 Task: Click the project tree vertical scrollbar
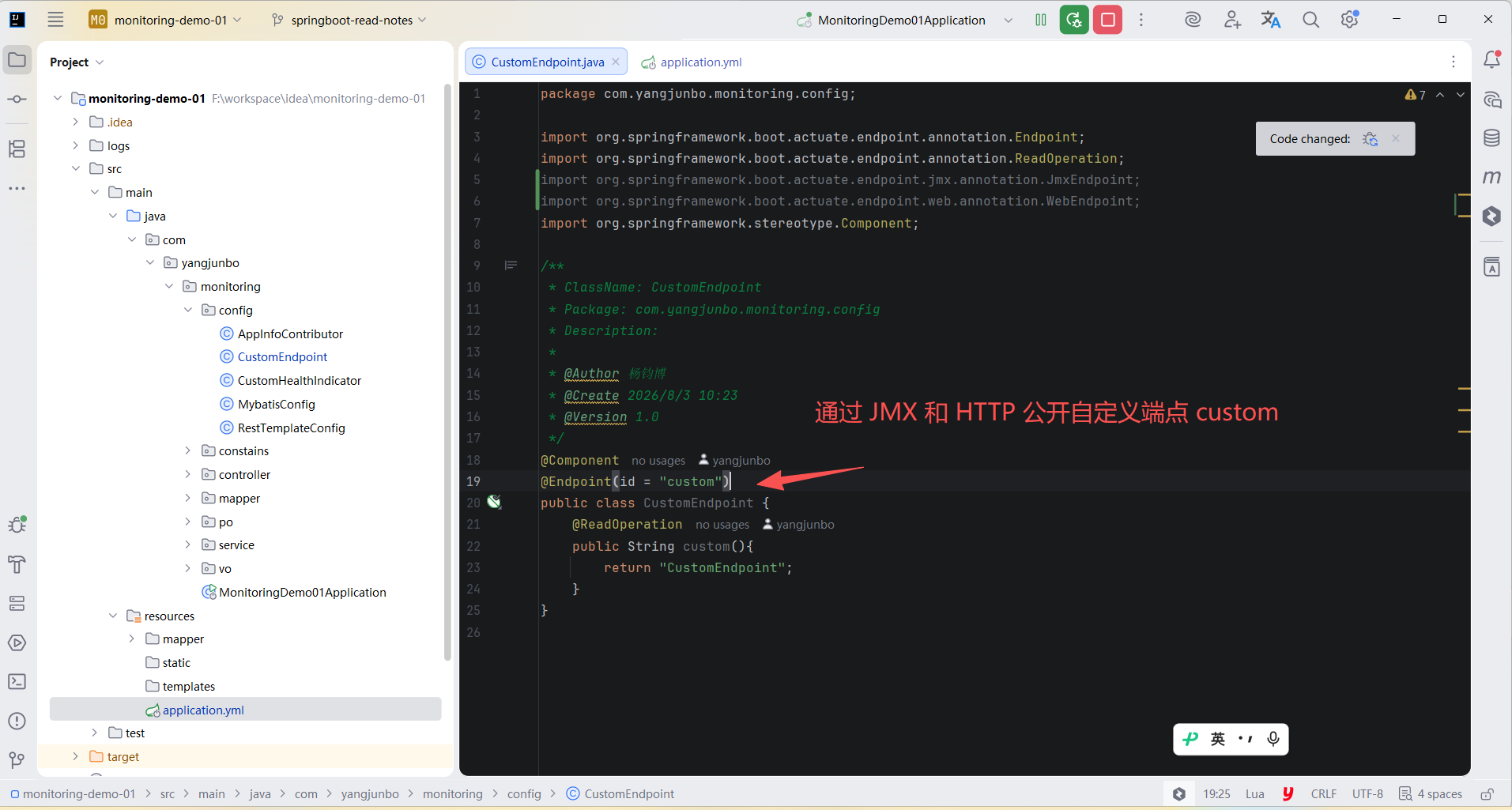(x=447, y=371)
